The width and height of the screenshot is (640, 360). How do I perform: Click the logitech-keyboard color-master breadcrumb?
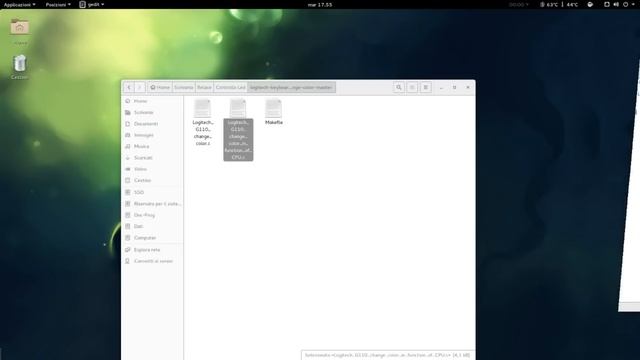[291, 87]
